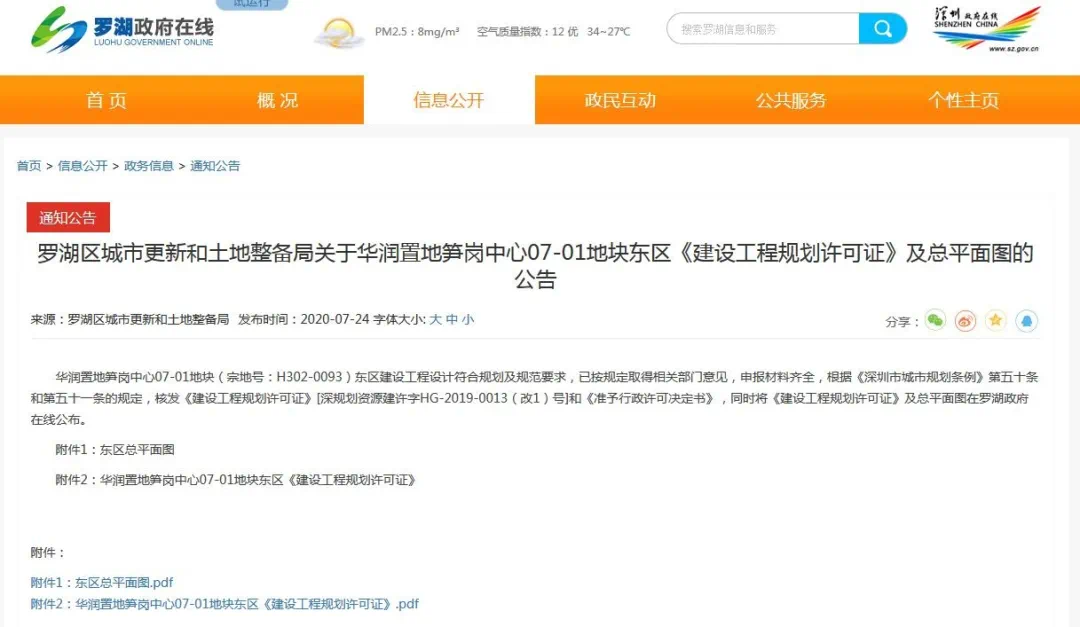This screenshot has width=1080, height=627.
Task: Click the blue search magnifier button
Action: tap(882, 29)
